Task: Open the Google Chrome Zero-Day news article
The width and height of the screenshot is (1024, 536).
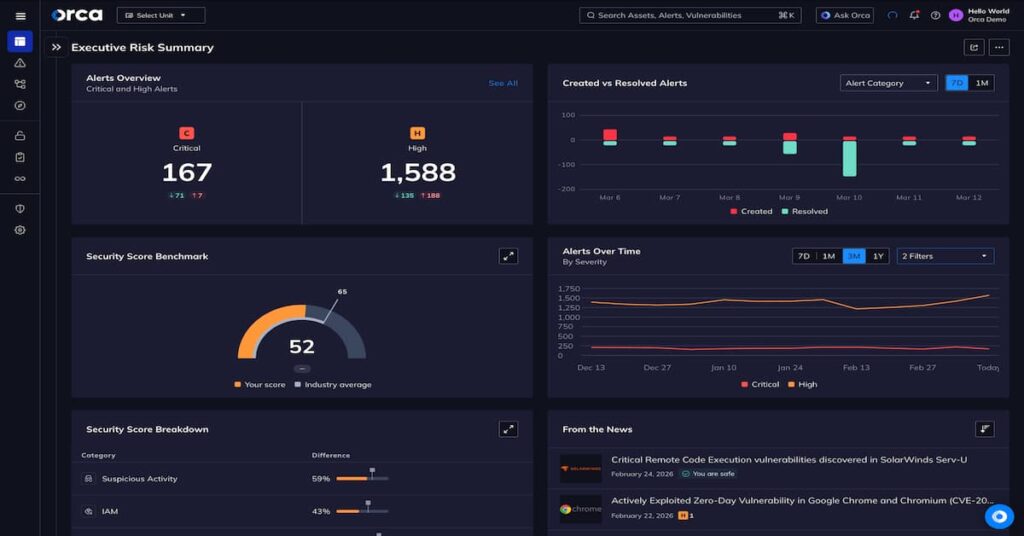Action: pos(802,501)
